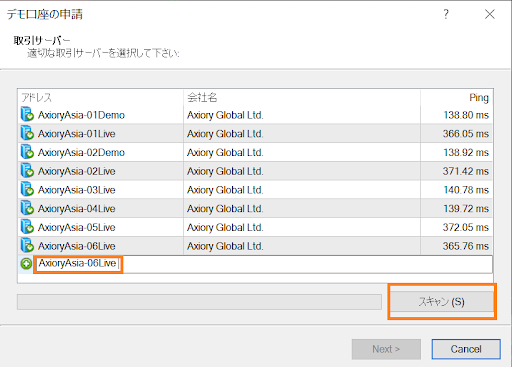This screenshot has width=512, height=367.
Task: Click the 365.76 ms ping value
Action: point(466,246)
